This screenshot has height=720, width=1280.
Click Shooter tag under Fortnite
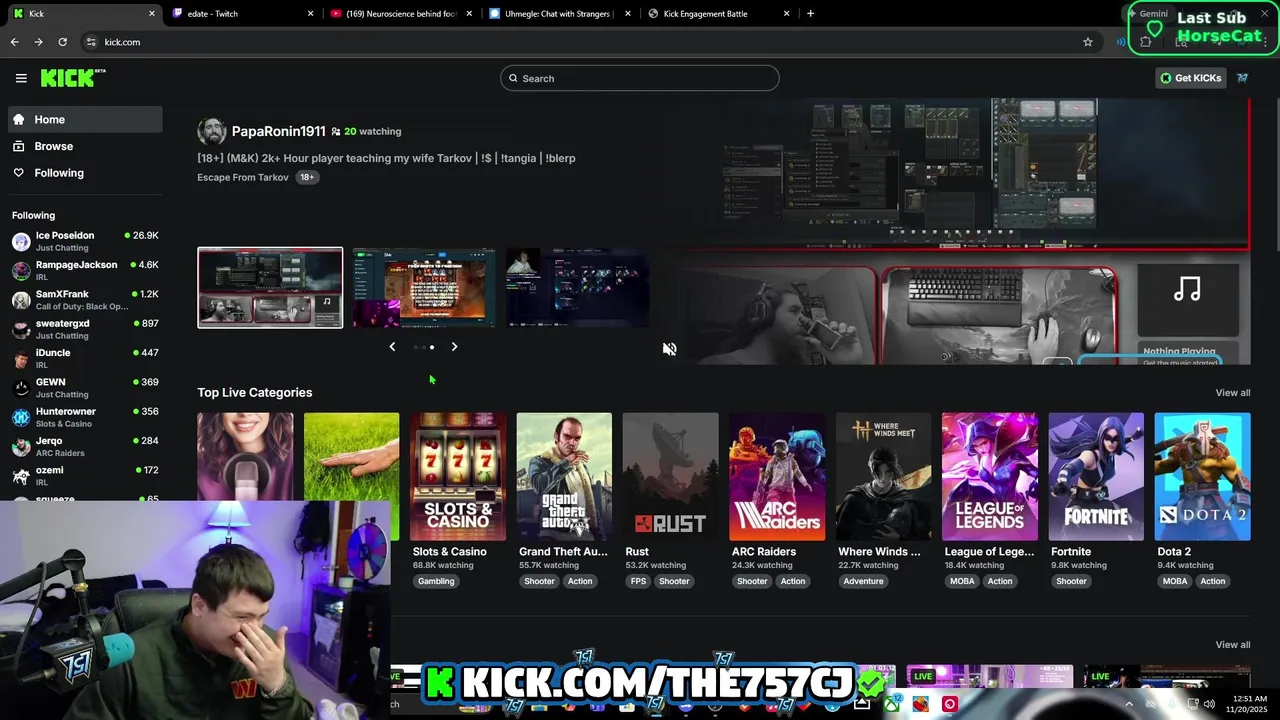(1071, 581)
